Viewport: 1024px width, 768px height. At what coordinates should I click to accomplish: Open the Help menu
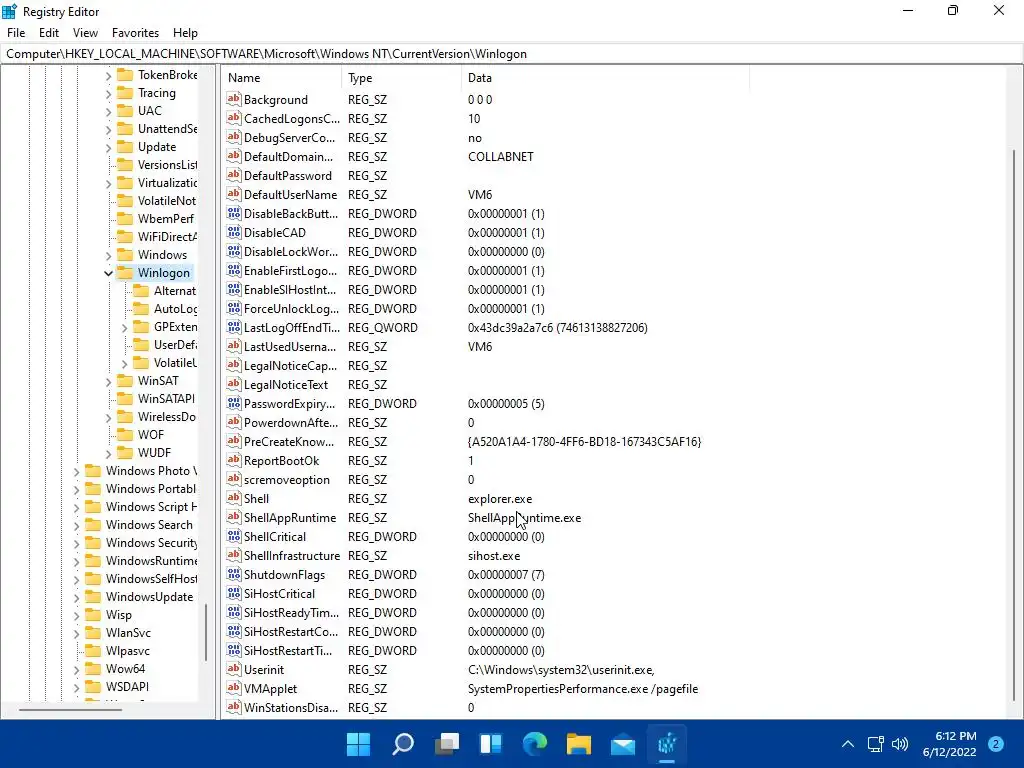[185, 33]
